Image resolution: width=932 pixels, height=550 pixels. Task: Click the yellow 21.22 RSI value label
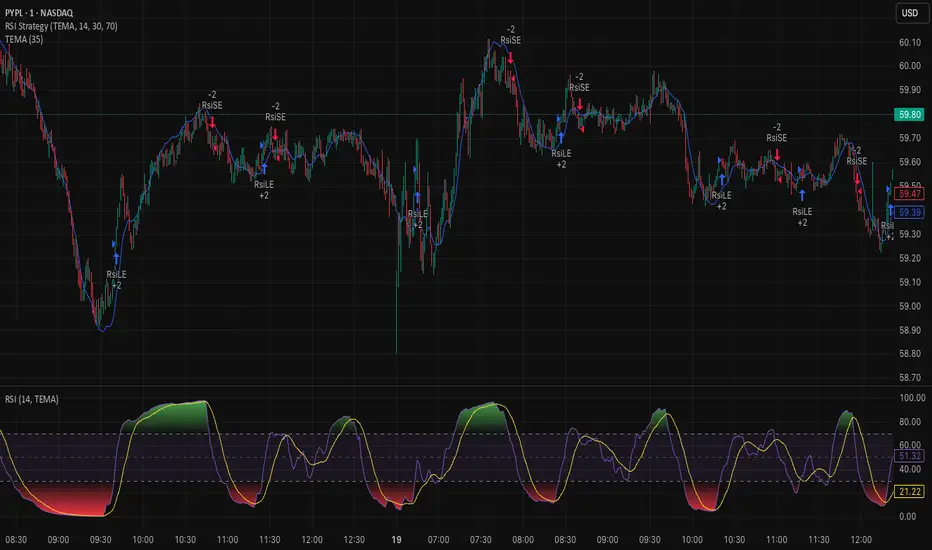(x=911, y=492)
